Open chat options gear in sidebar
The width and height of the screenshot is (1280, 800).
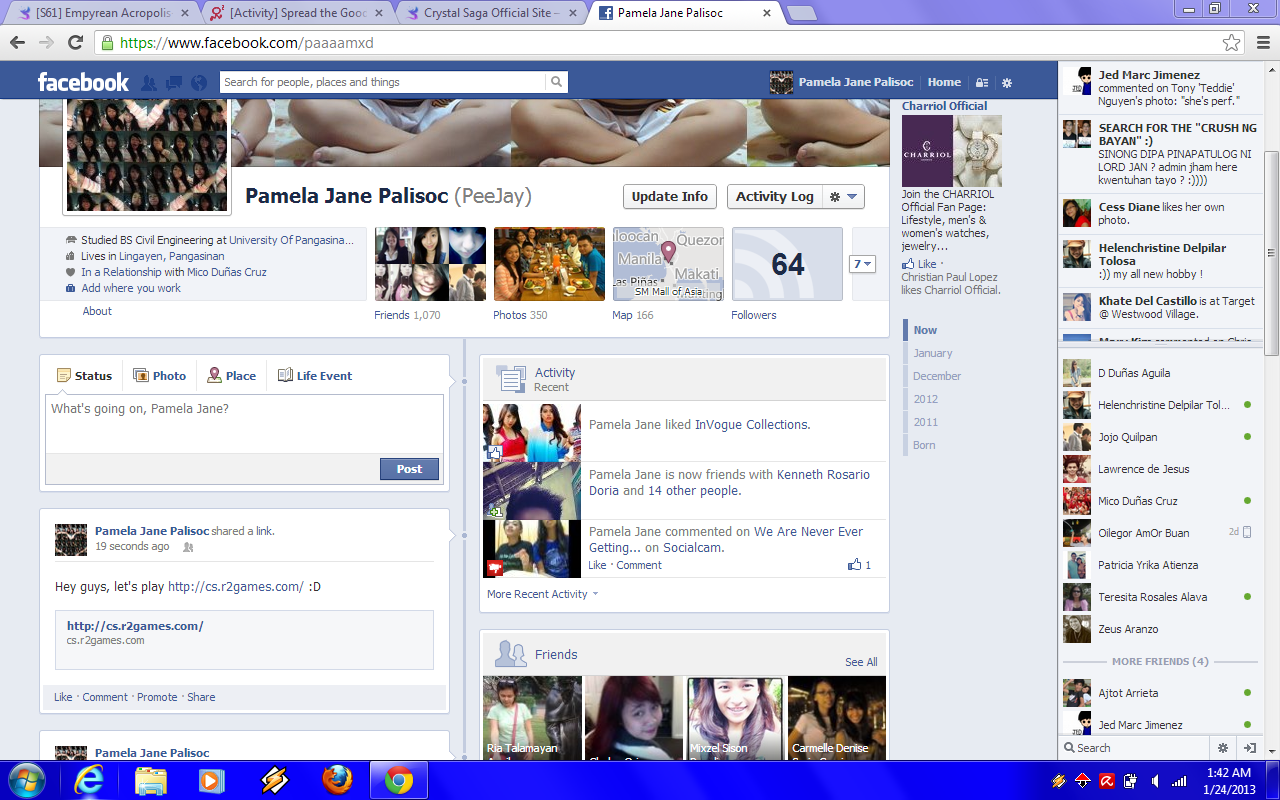click(1222, 748)
